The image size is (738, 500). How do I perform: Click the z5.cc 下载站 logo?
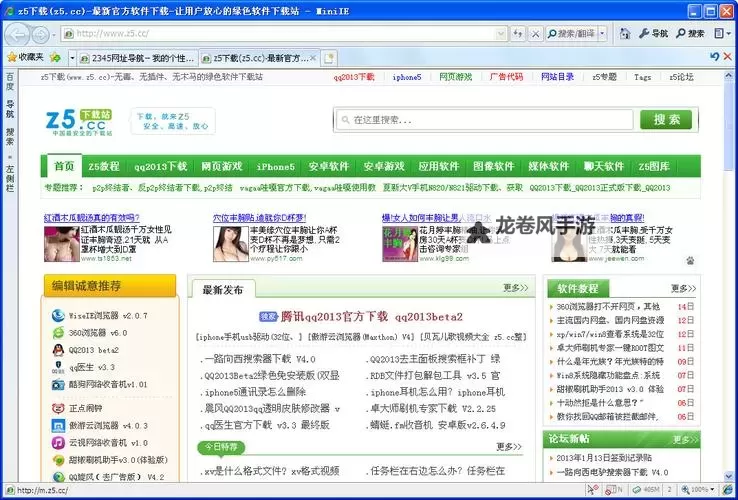click(79, 122)
